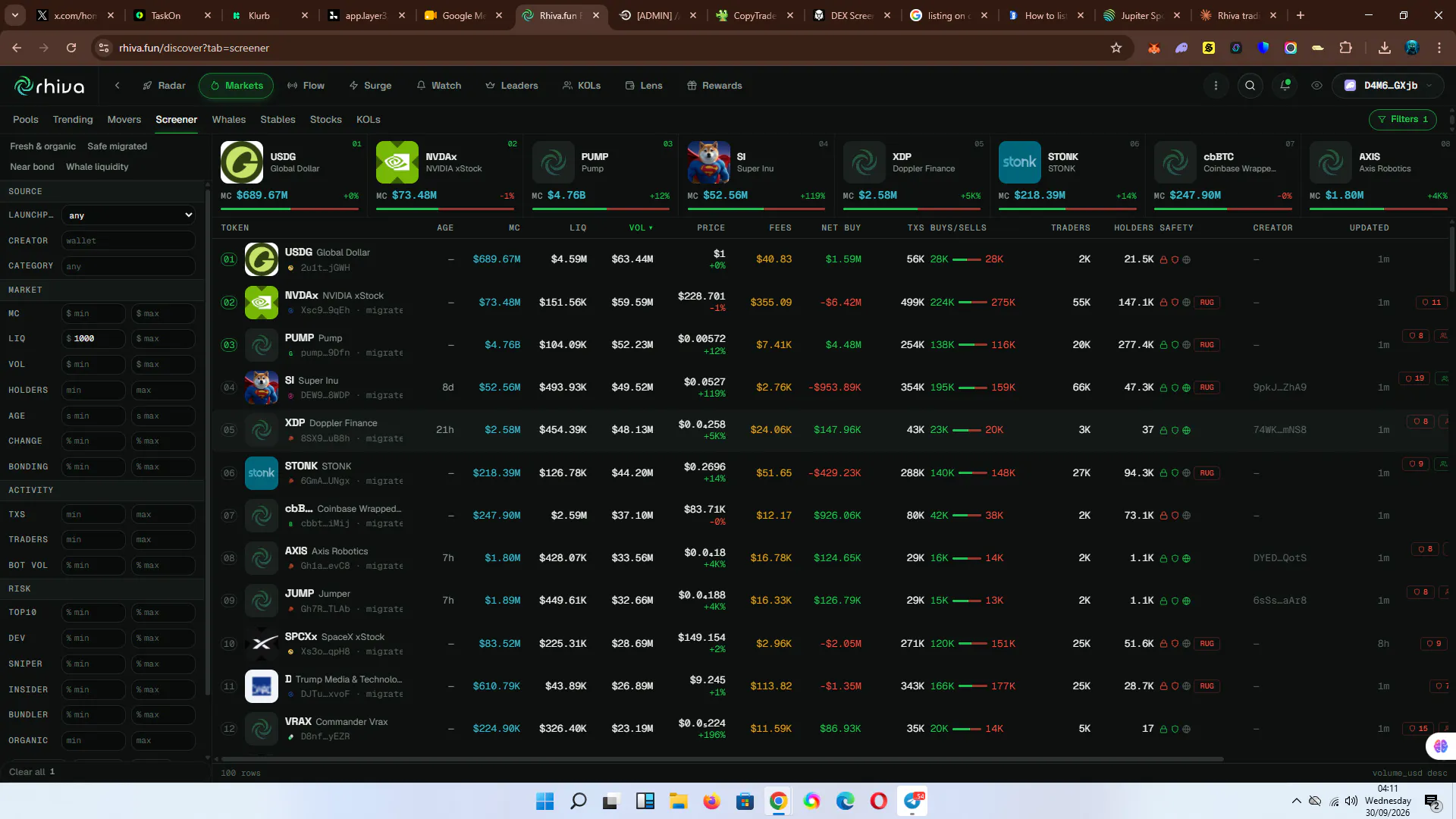Click the USDG token logo in row 01
This screenshot has height=819, width=1456.
pyautogui.click(x=262, y=259)
